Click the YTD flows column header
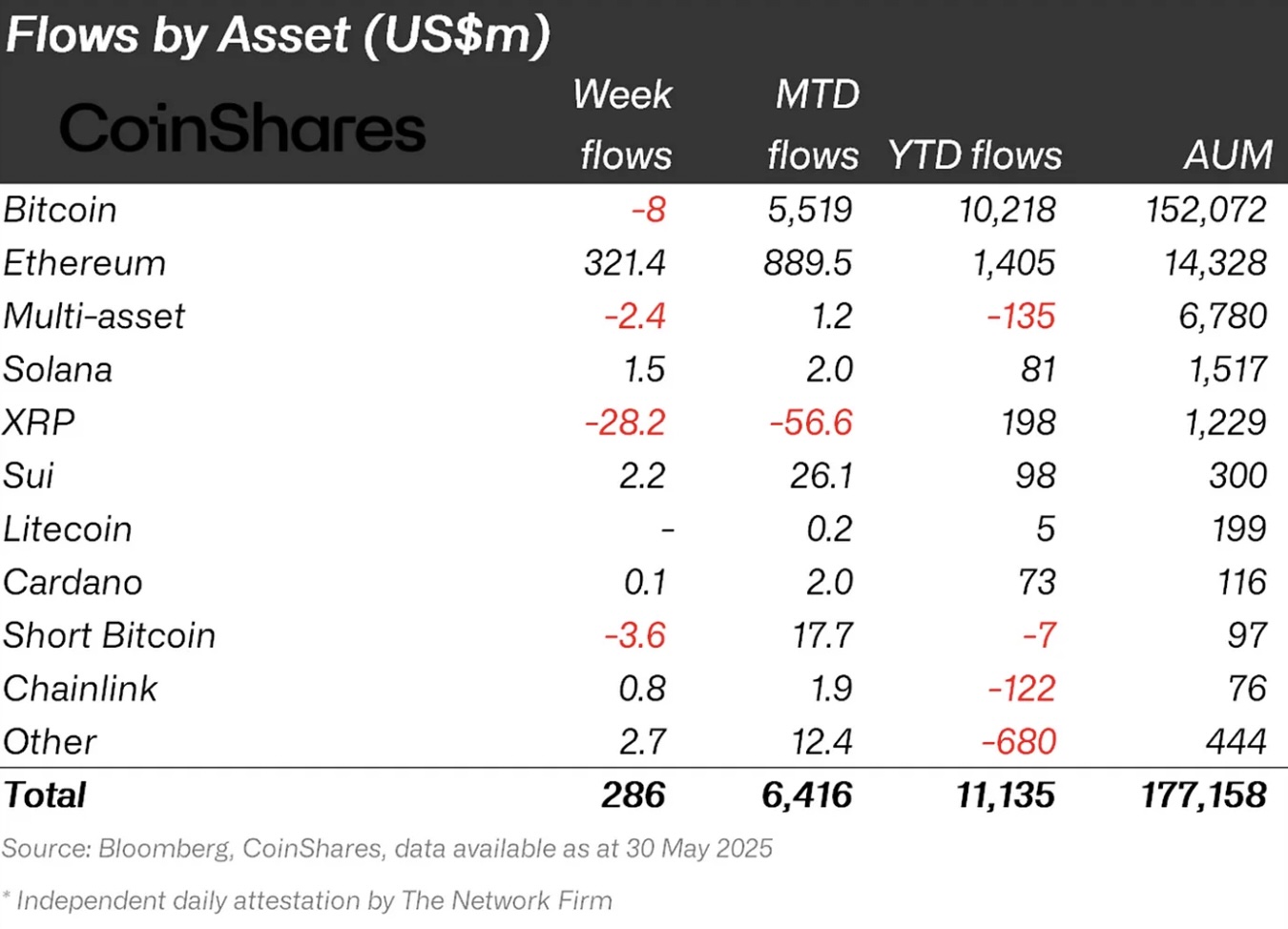Screen dimensions: 1288x929 pyautogui.click(x=974, y=155)
